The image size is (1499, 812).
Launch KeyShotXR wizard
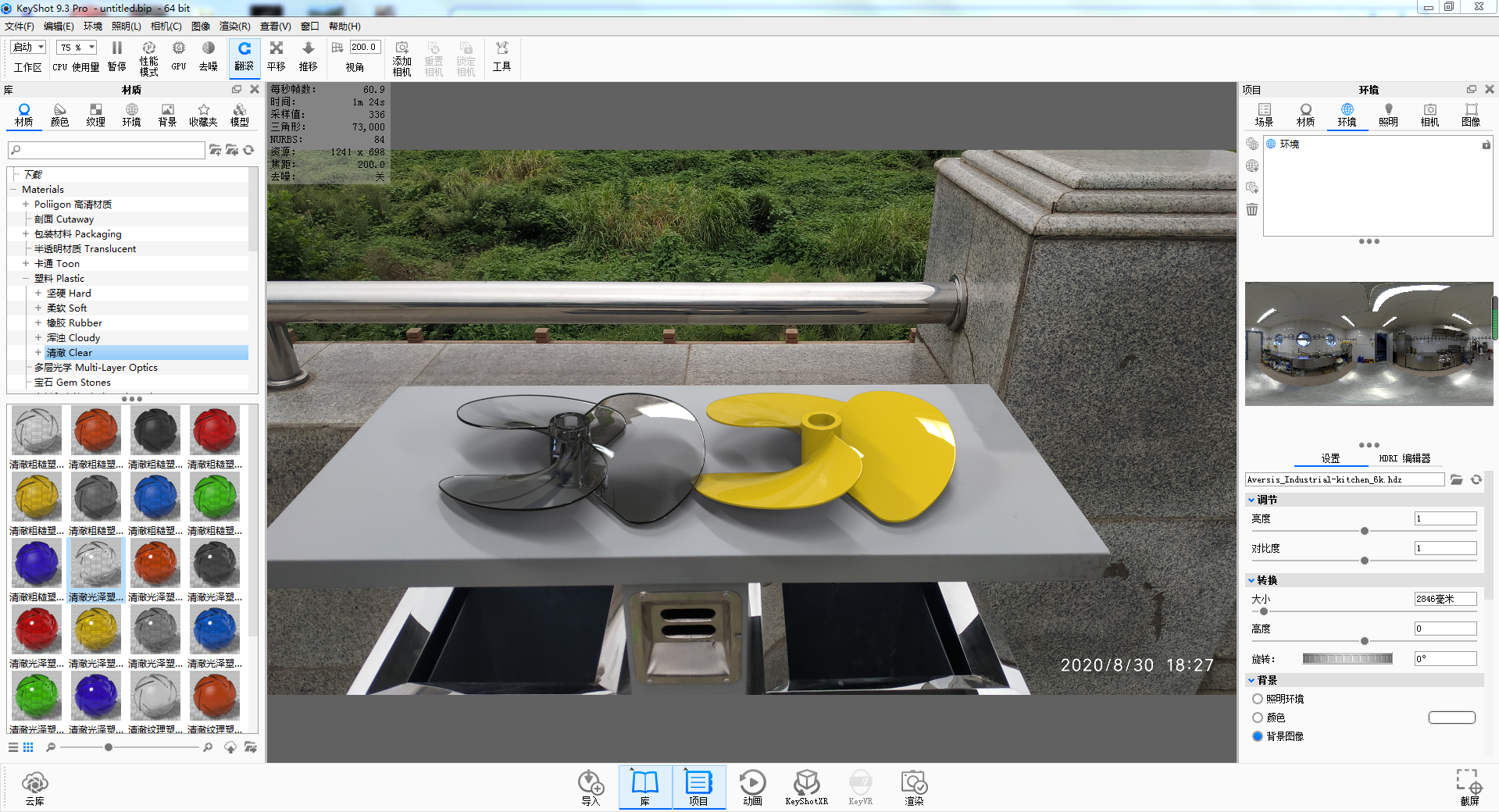806,788
